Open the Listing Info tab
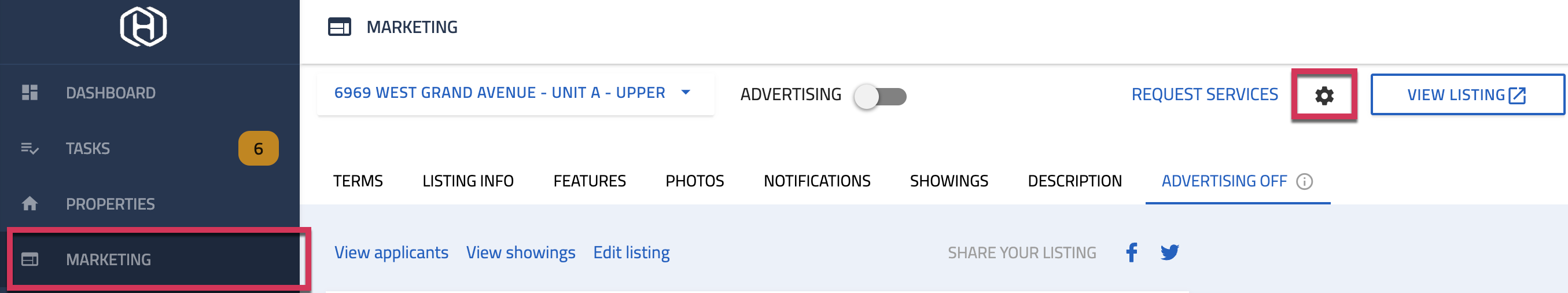Viewport: 1568px width, 293px height. tap(468, 181)
